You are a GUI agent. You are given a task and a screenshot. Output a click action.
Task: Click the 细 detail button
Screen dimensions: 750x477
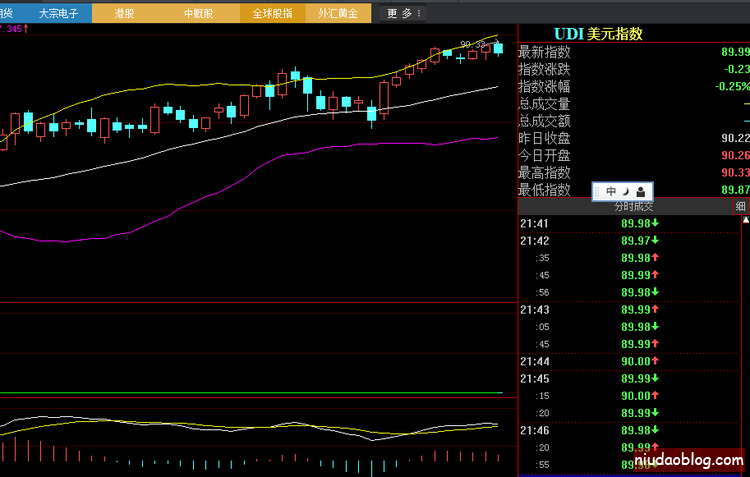(741, 206)
